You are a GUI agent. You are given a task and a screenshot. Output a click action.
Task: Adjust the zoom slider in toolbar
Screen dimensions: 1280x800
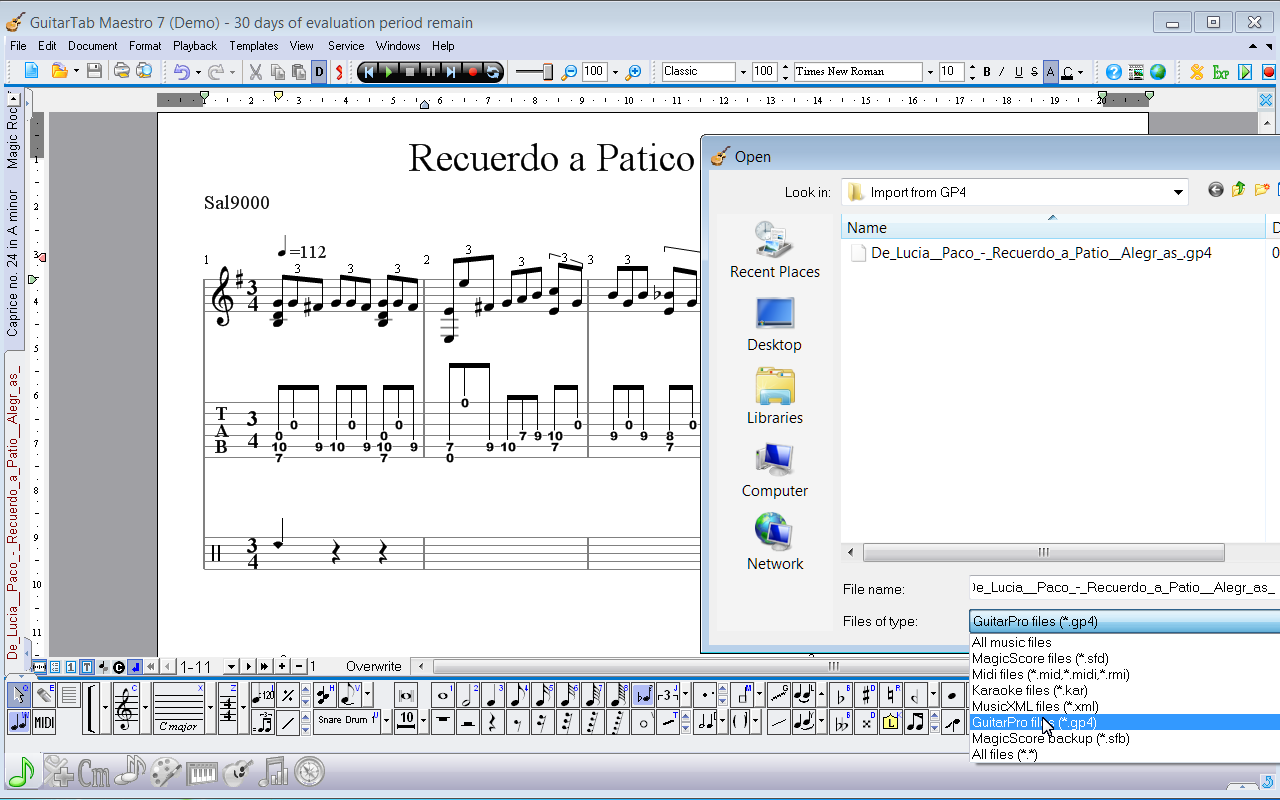(534, 71)
